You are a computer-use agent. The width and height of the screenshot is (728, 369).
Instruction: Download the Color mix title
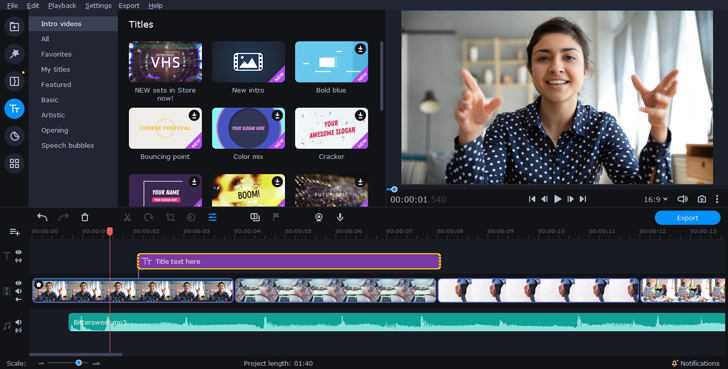coord(277,115)
